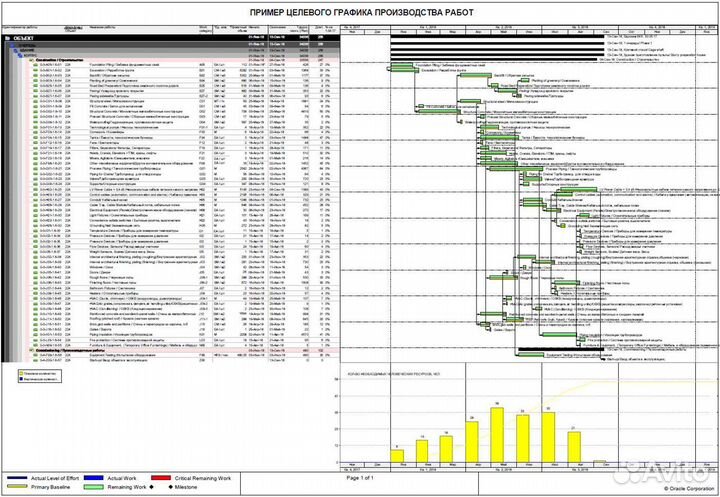The height and width of the screenshot is (497, 720).
Task: Select the Backfill activity row
Action: click(100, 76)
